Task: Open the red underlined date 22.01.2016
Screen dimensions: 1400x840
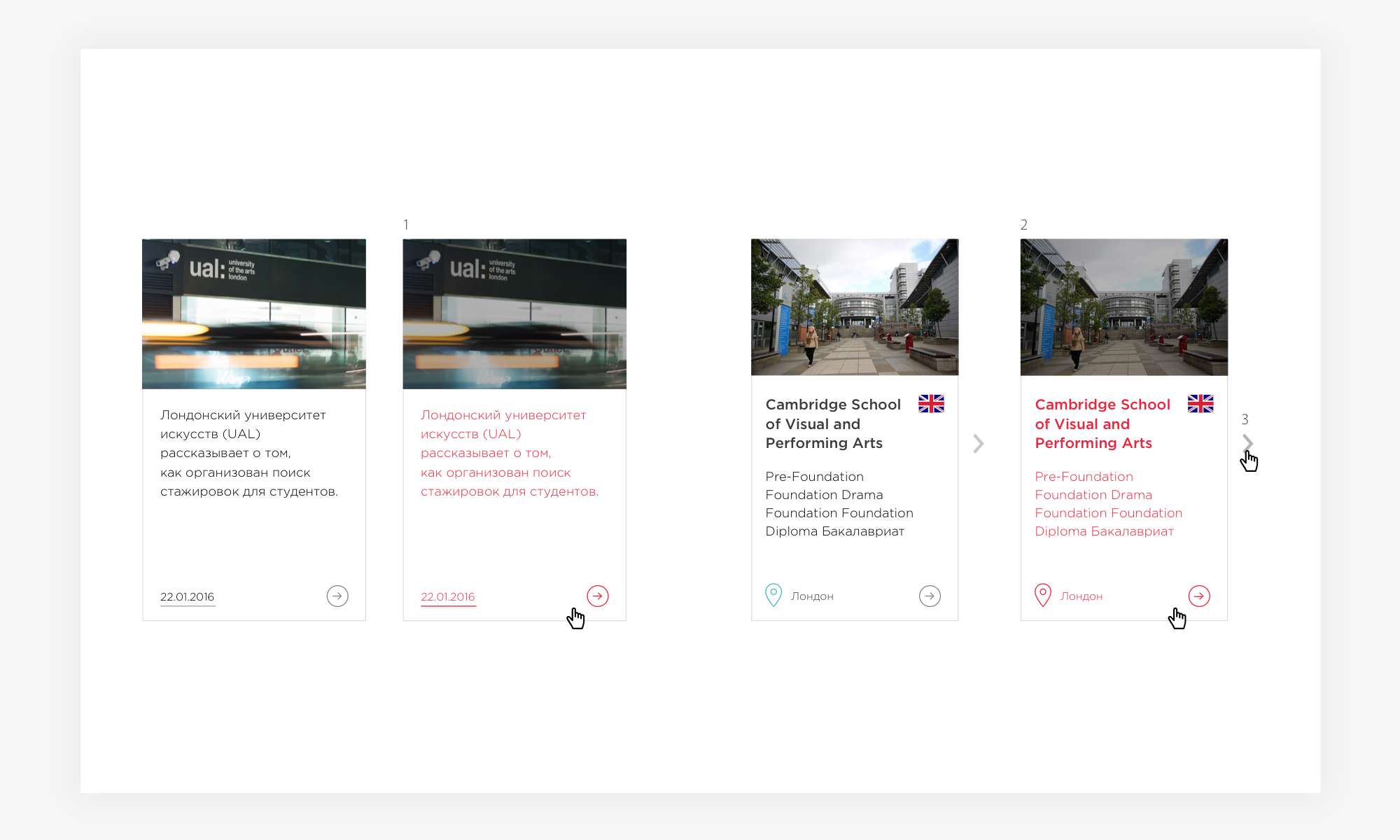Action: 448,597
